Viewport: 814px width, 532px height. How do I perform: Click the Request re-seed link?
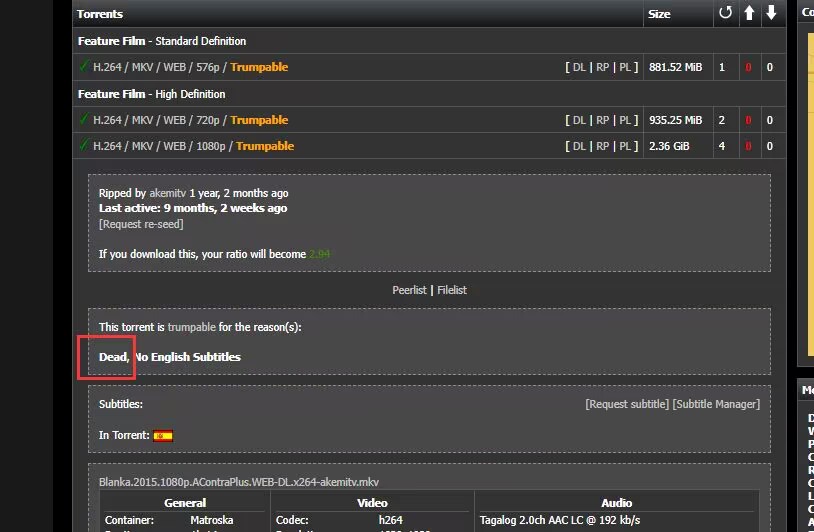(x=141, y=224)
